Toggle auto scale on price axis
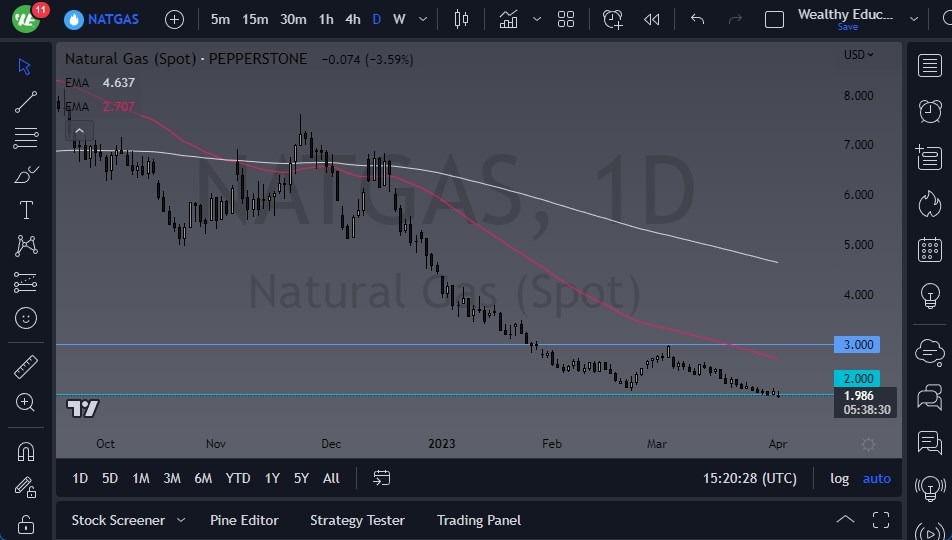 click(x=877, y=479)
